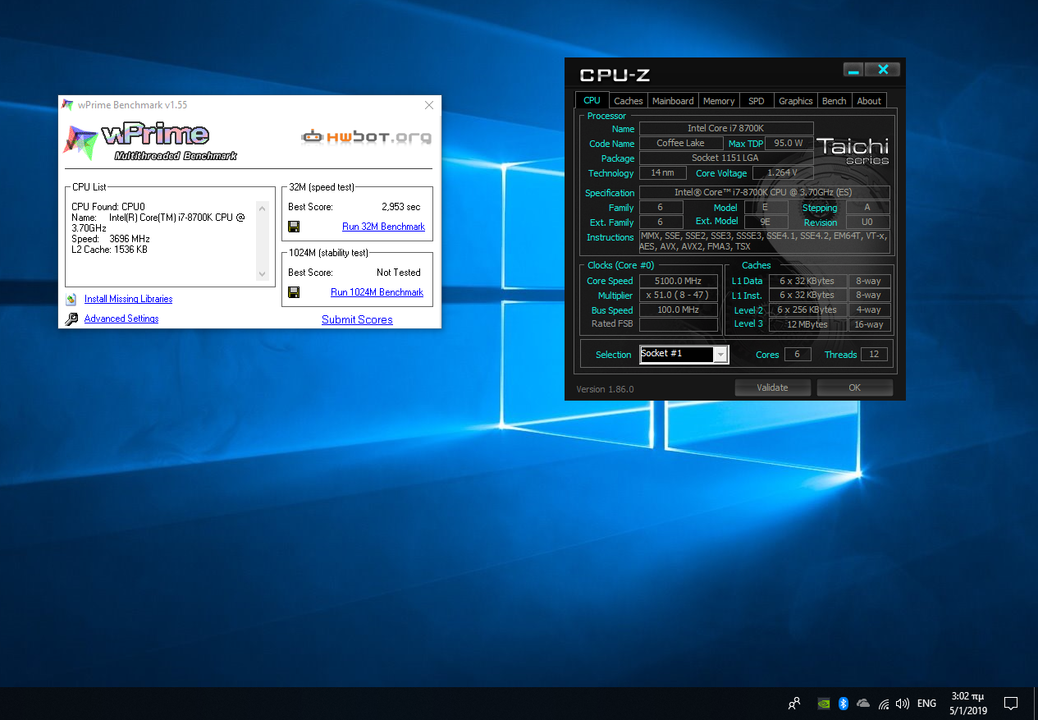This screenshot has width=1038, height=720.
Task: Close the CPU-Z window
Action: (882, 69)
